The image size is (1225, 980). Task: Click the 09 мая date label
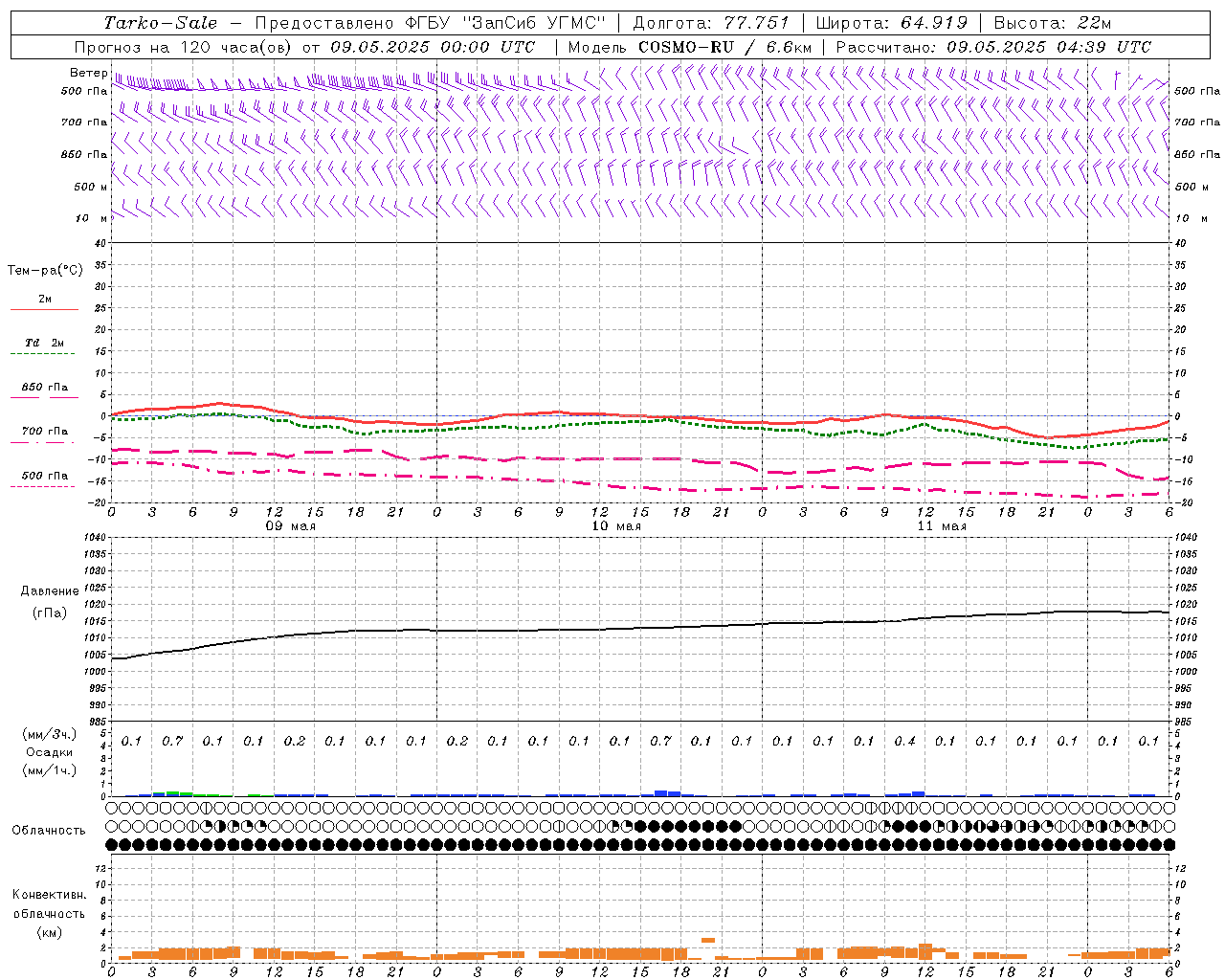[291, 526]
